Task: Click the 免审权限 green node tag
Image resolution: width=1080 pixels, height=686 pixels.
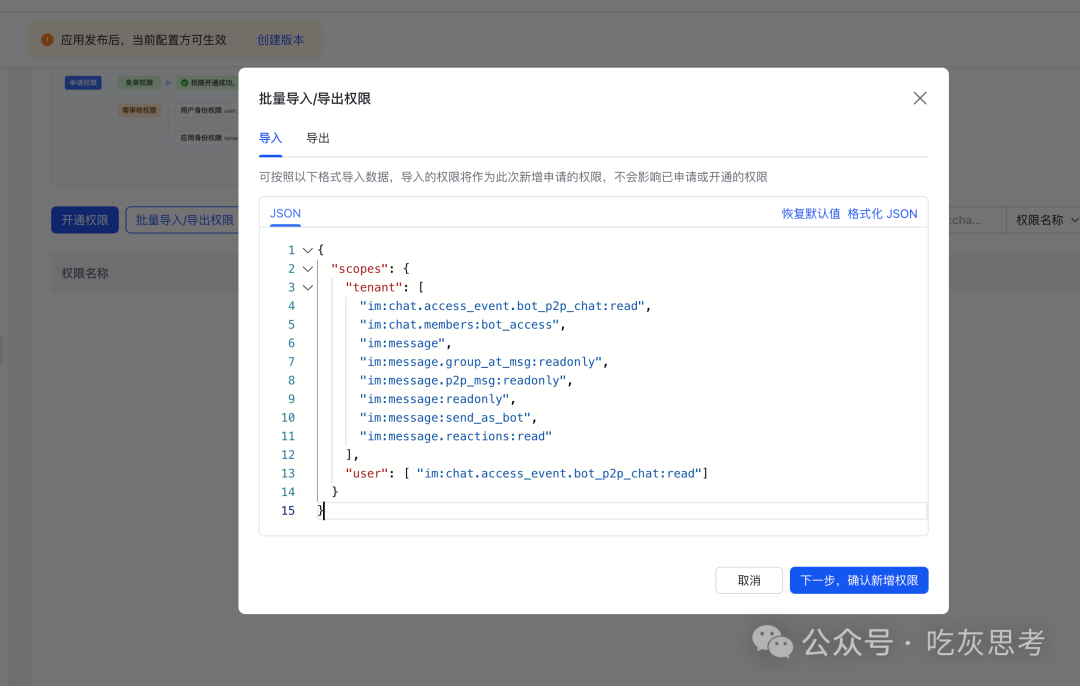Action: (139, 82)
